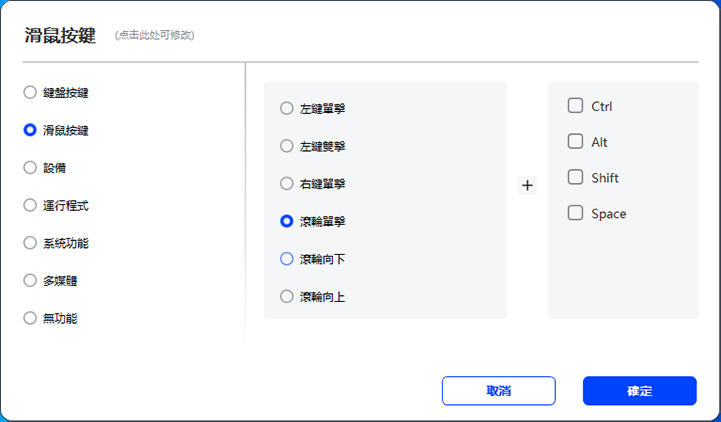Click the 點击此处可修改 title hint

pyautogui.click(x=154, y=35)
